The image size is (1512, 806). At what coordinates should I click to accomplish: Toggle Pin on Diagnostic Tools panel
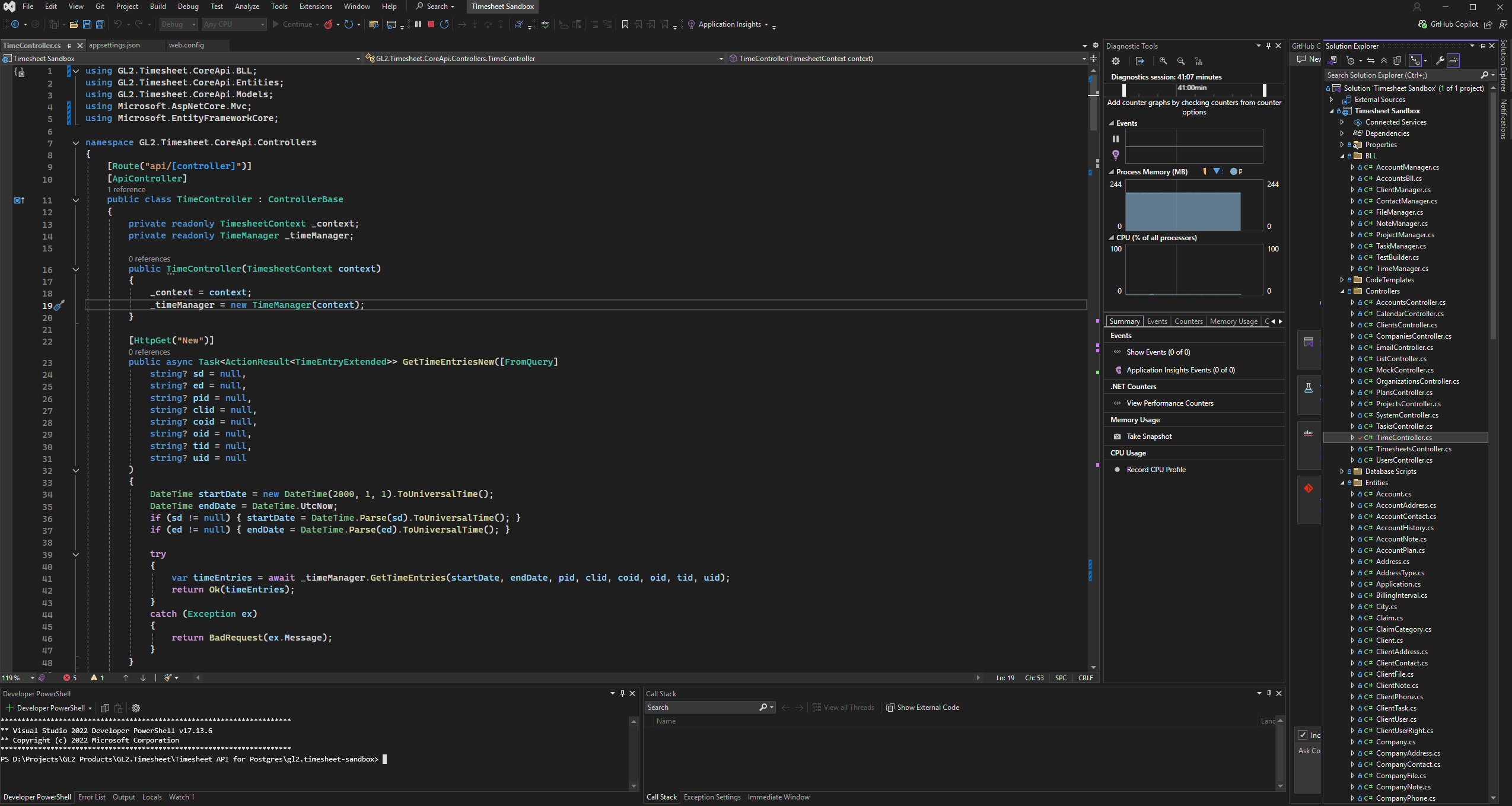[x=1268, y=46]
